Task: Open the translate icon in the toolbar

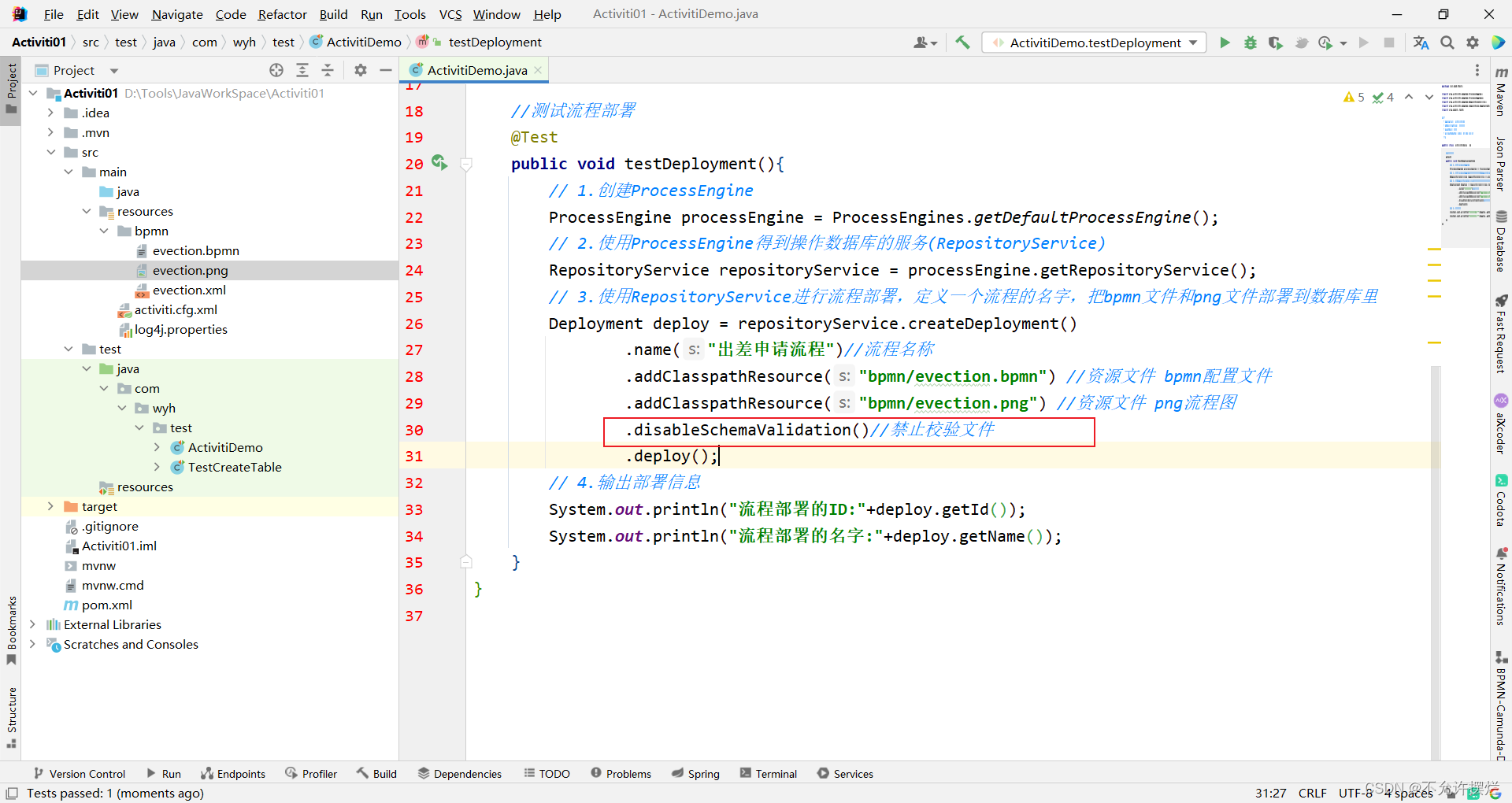Action: click(1421, 43)
